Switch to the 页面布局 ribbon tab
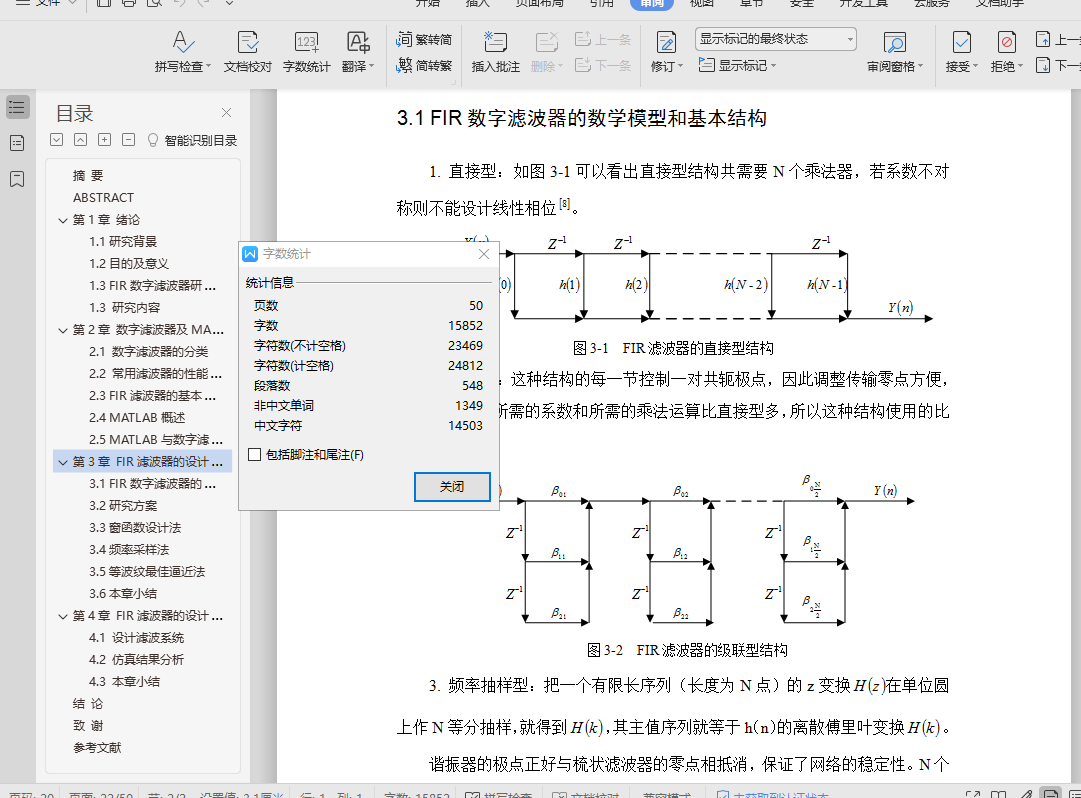The width and height of the screenshot is (1081, 798). click(x=539, y=3)
